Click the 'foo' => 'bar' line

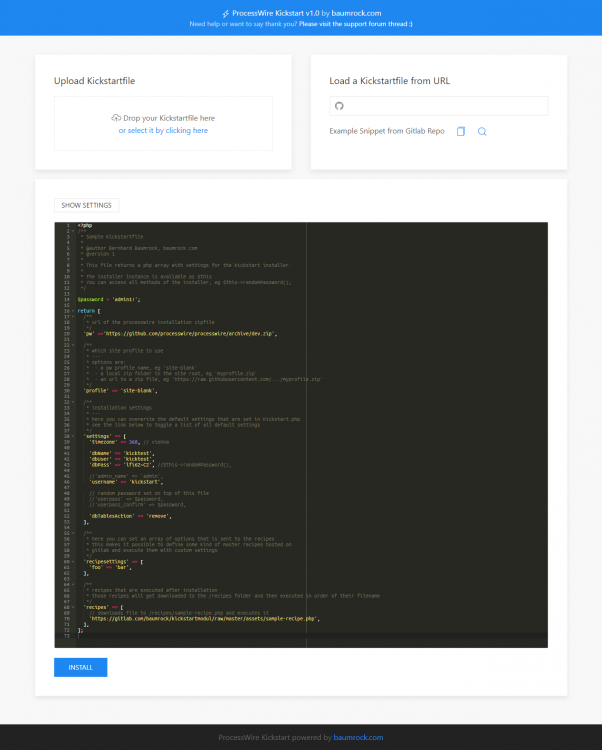click(110, 567)
